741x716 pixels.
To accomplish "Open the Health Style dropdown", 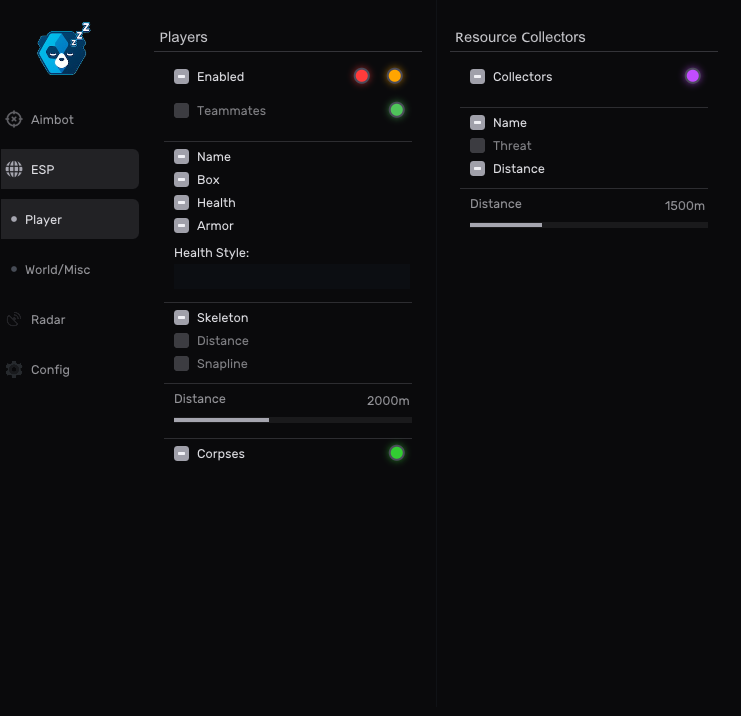I will (292, 277).
